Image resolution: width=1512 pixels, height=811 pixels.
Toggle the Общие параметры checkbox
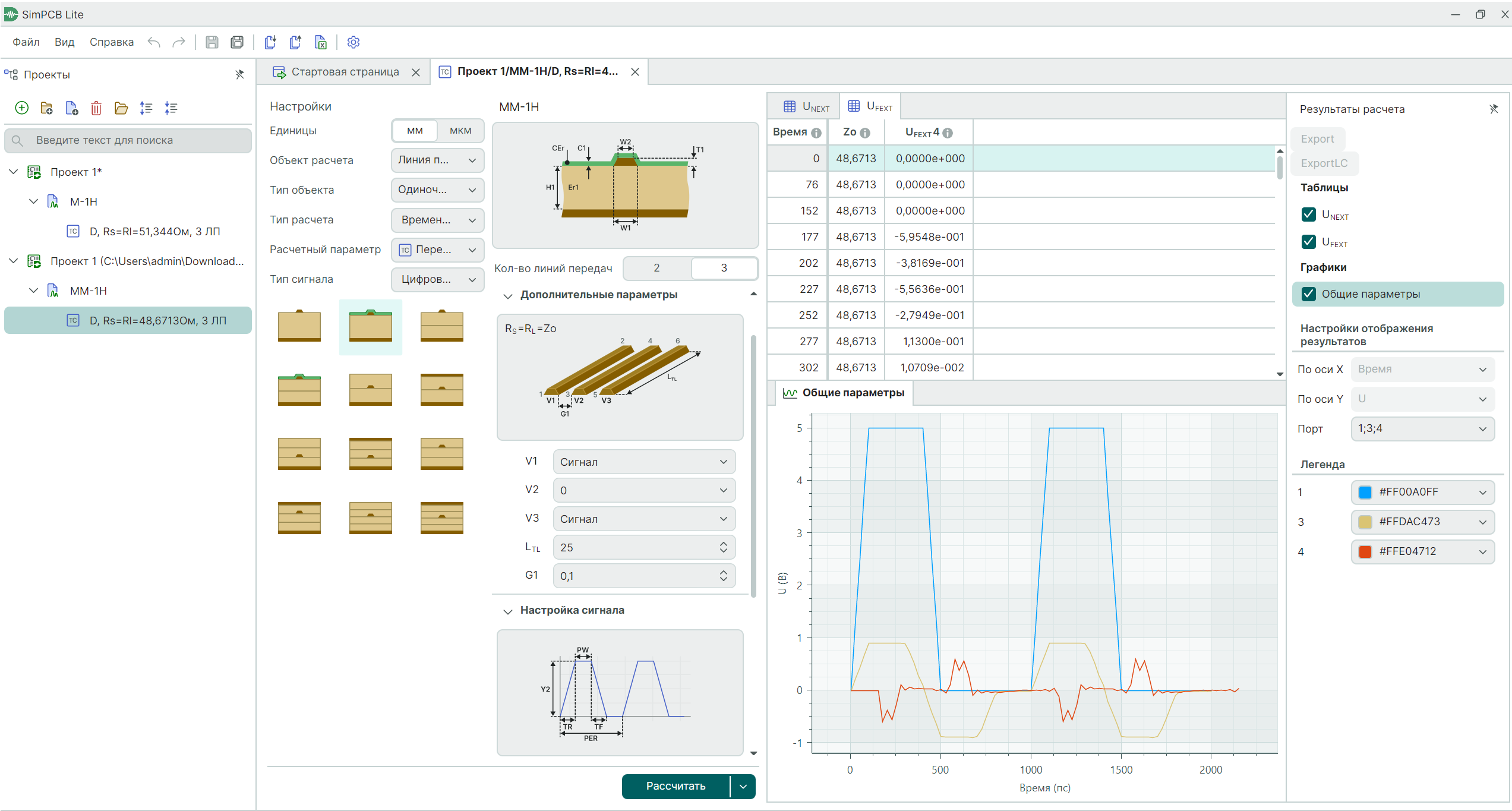(1308, 294)
